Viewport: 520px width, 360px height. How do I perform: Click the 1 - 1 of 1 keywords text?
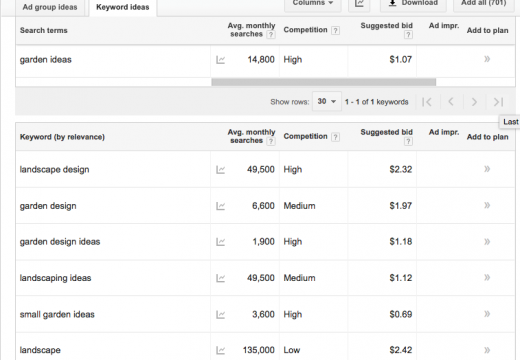(377, 102)
